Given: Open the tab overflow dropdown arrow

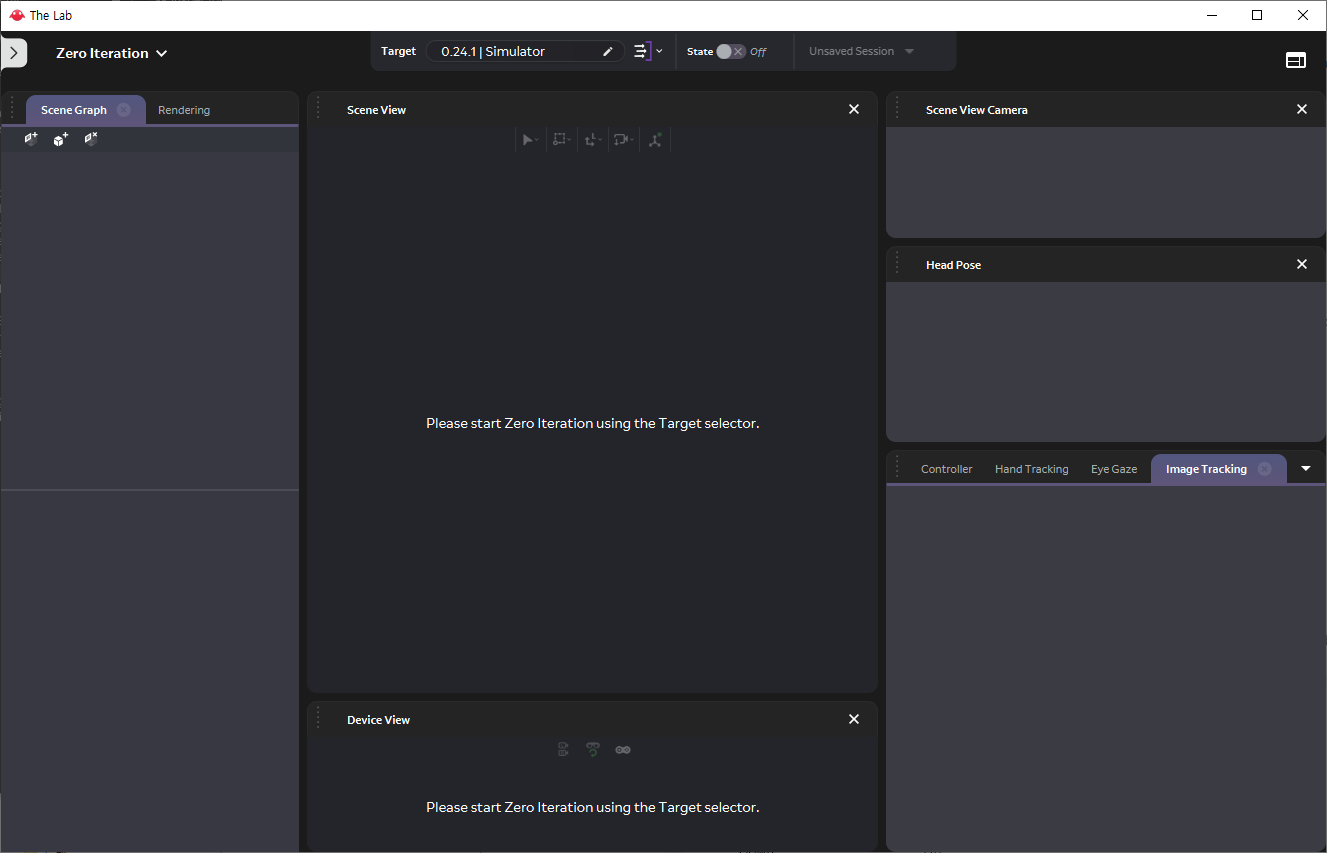Looking at the screenshot, I should click(1306, 468).
